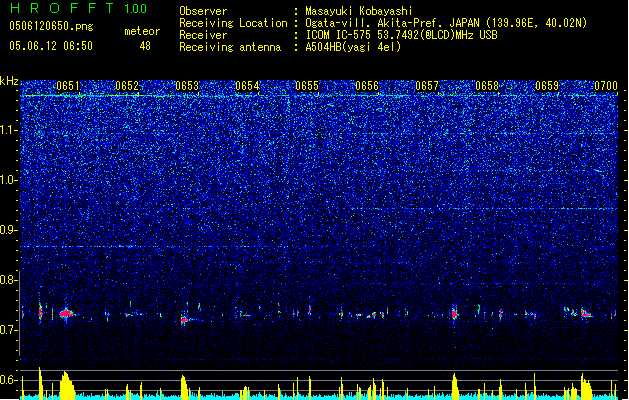Screen dimensions: 629x400
Task: Click the 1.1 kHz axis label
Action: click(x=9, y=130)
